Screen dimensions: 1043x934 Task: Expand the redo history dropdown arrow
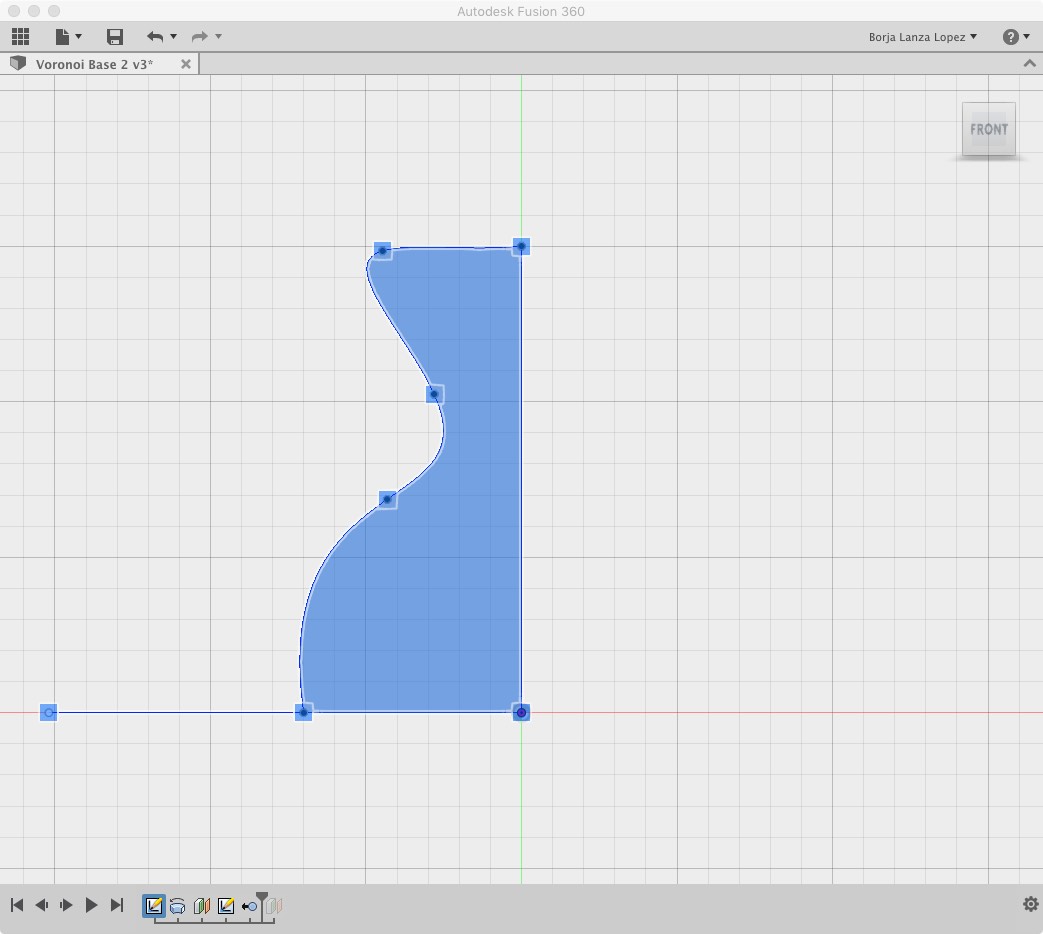click(218, 36)
